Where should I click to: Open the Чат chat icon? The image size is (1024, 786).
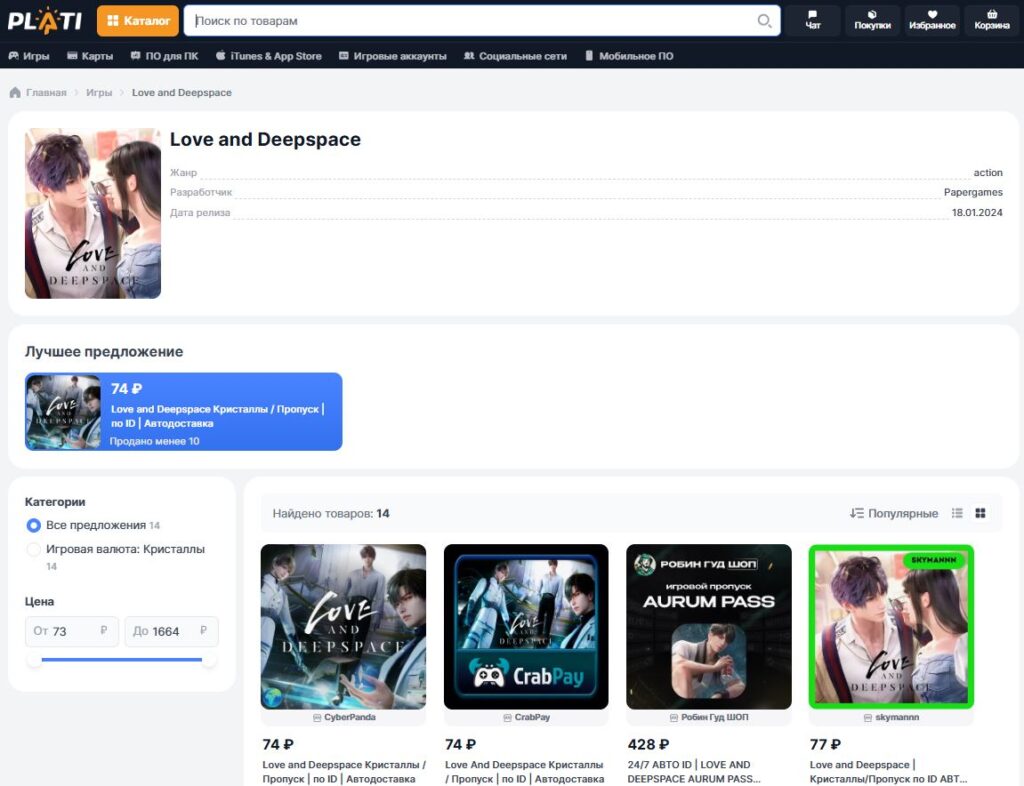coord(812,20)
